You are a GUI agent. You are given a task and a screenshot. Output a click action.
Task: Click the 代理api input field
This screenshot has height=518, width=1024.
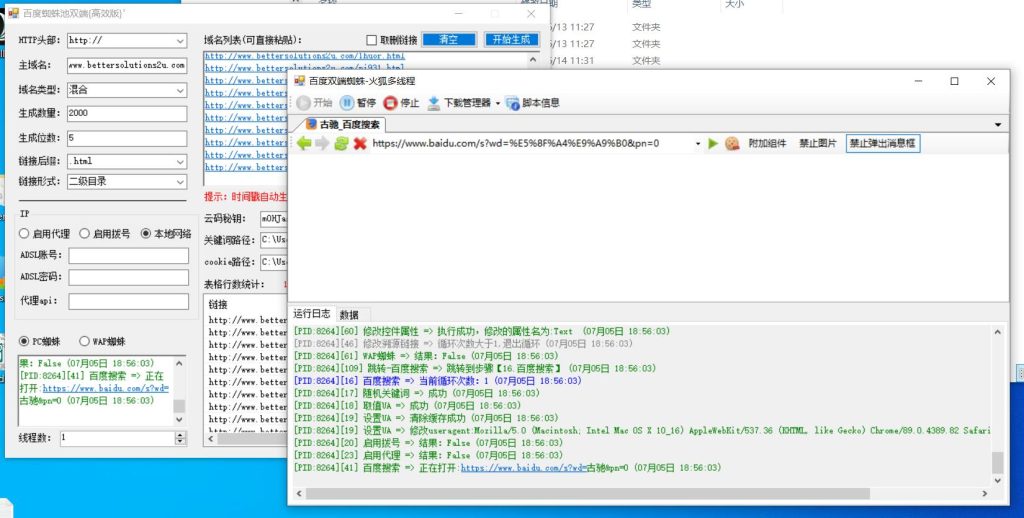(x=129, y=301)
